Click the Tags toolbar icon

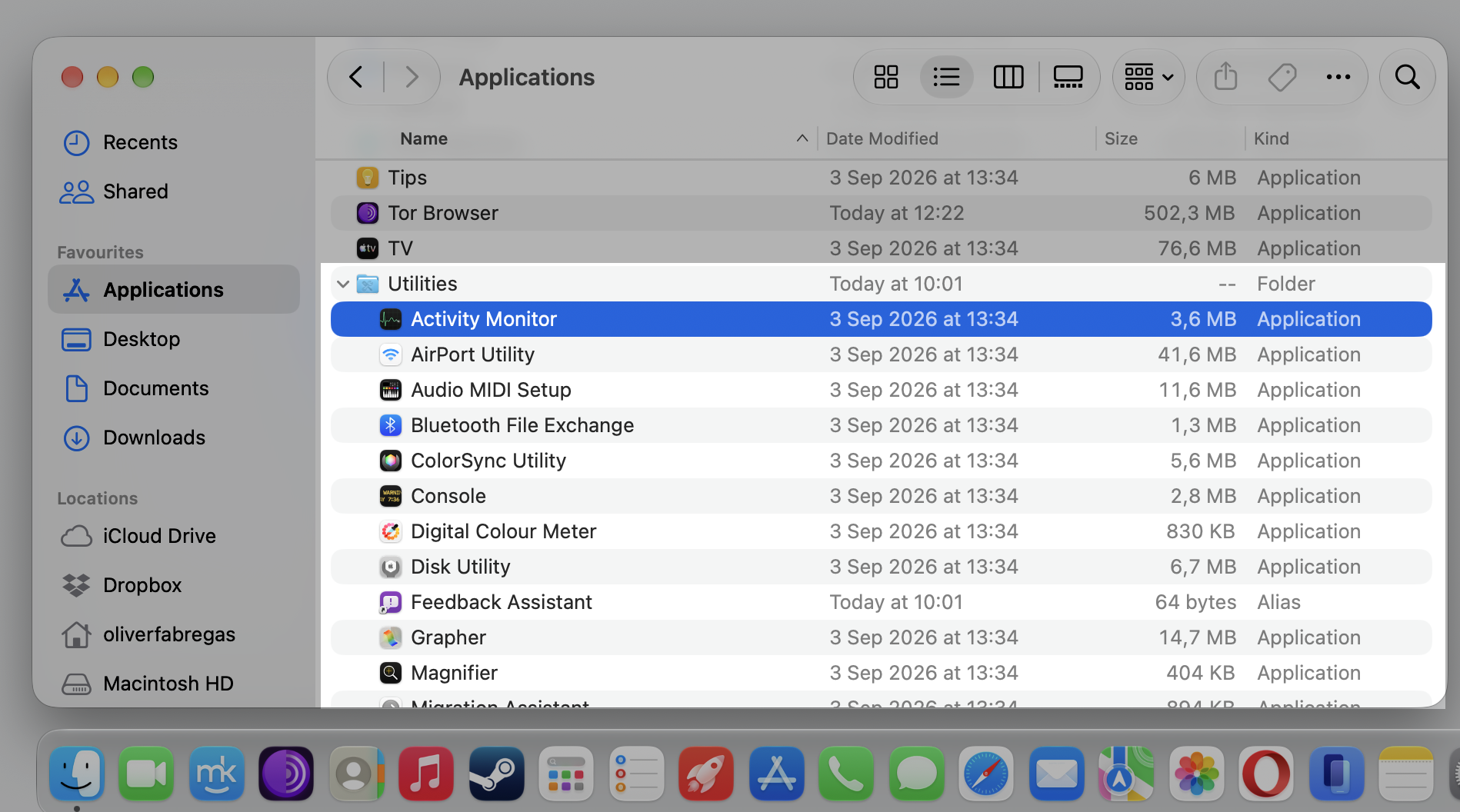1282,77
